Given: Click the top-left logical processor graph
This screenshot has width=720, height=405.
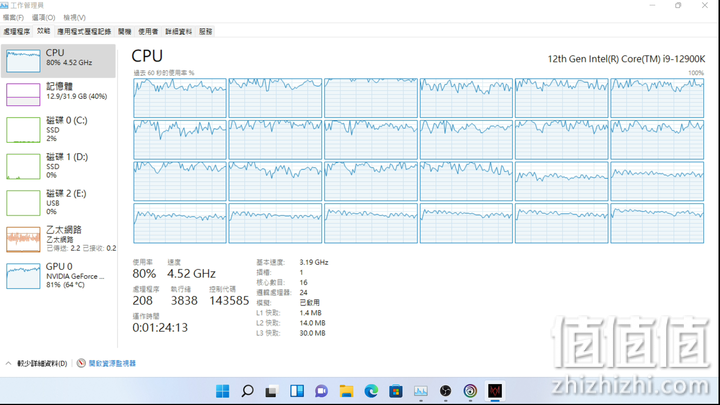Looking at the screenshot, I should click(180, 98).
